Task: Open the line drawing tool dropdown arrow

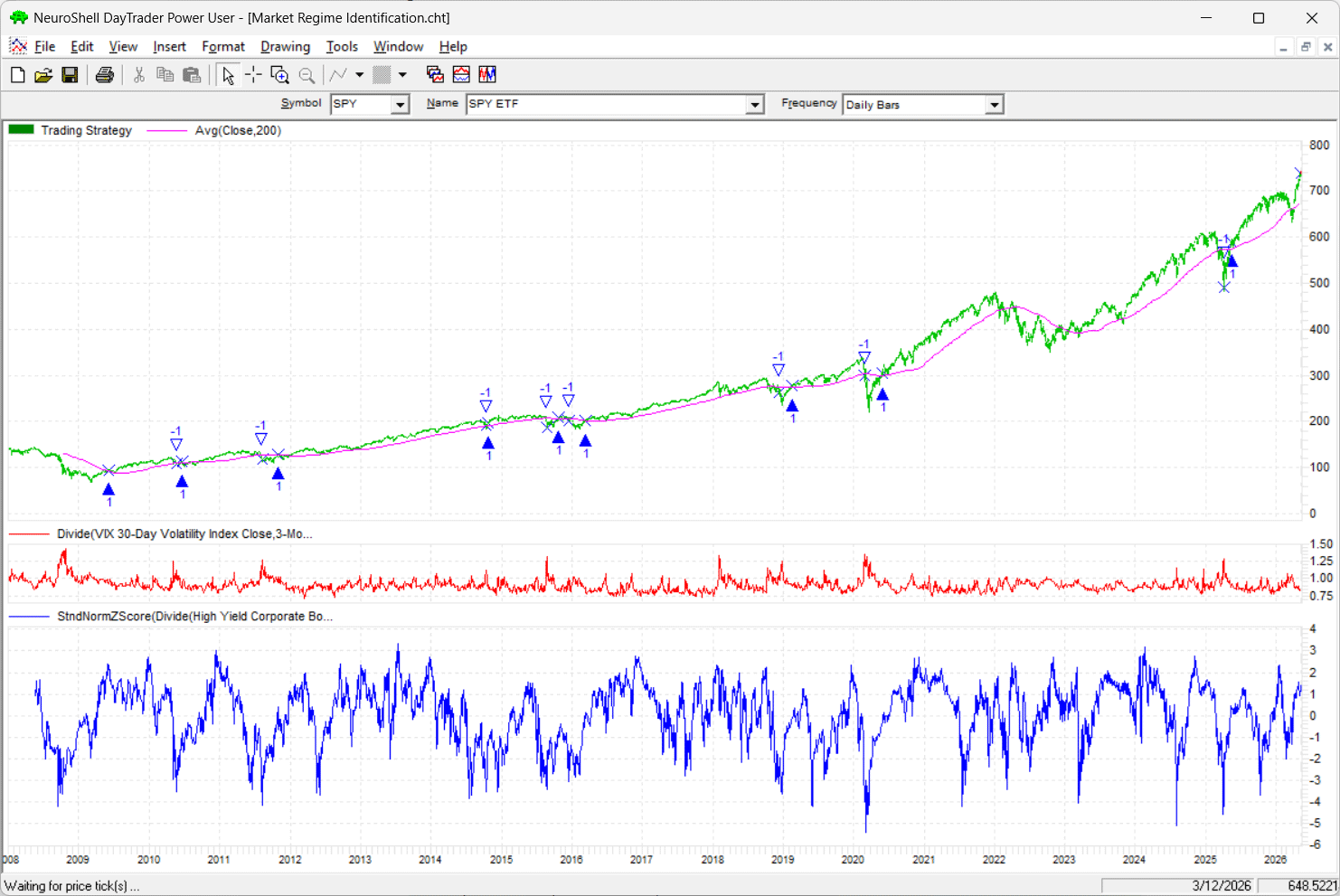Action: 360,75
